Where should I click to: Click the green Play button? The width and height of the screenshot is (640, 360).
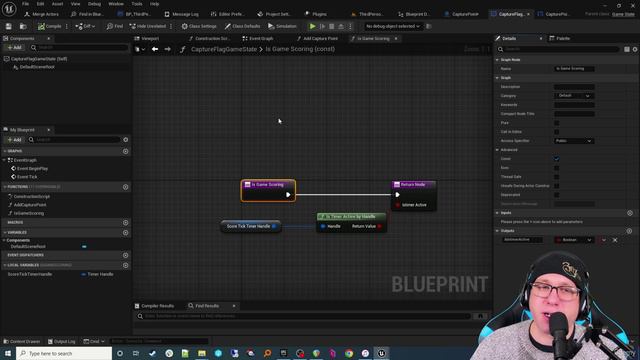pyautogui.click(x=313, y=26)
